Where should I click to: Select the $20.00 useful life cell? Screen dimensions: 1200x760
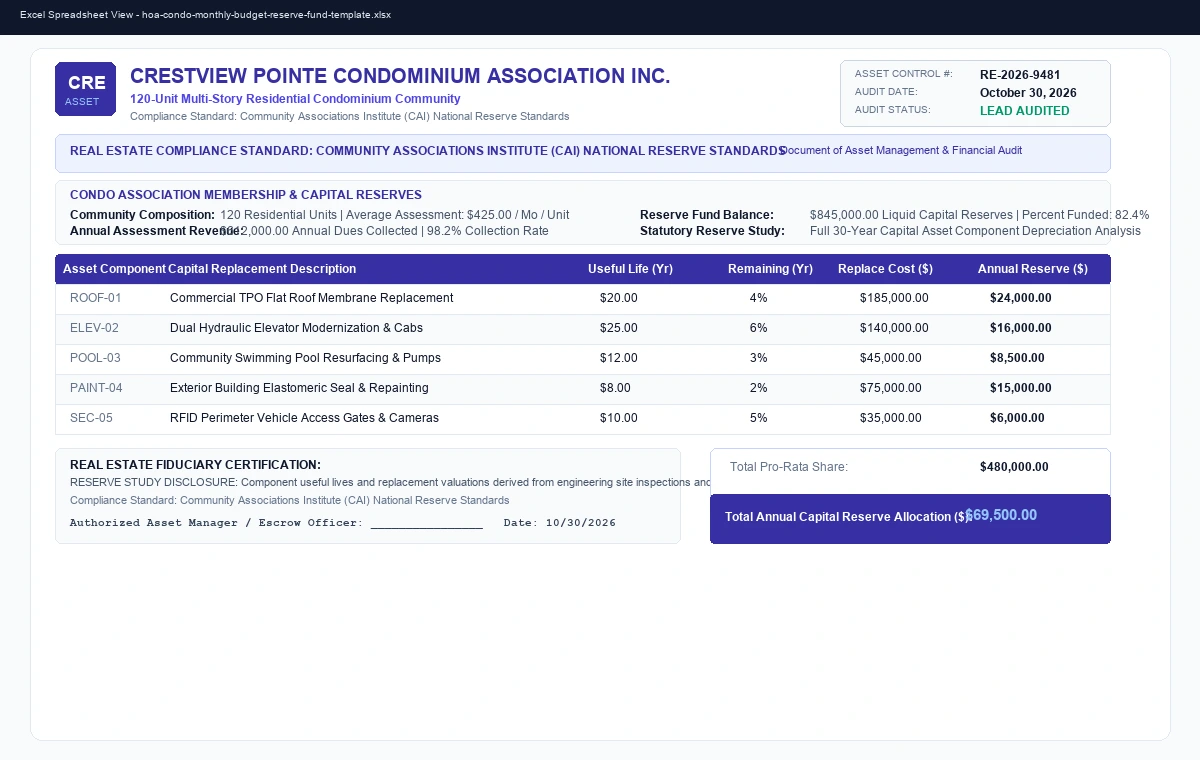[619, 298]
